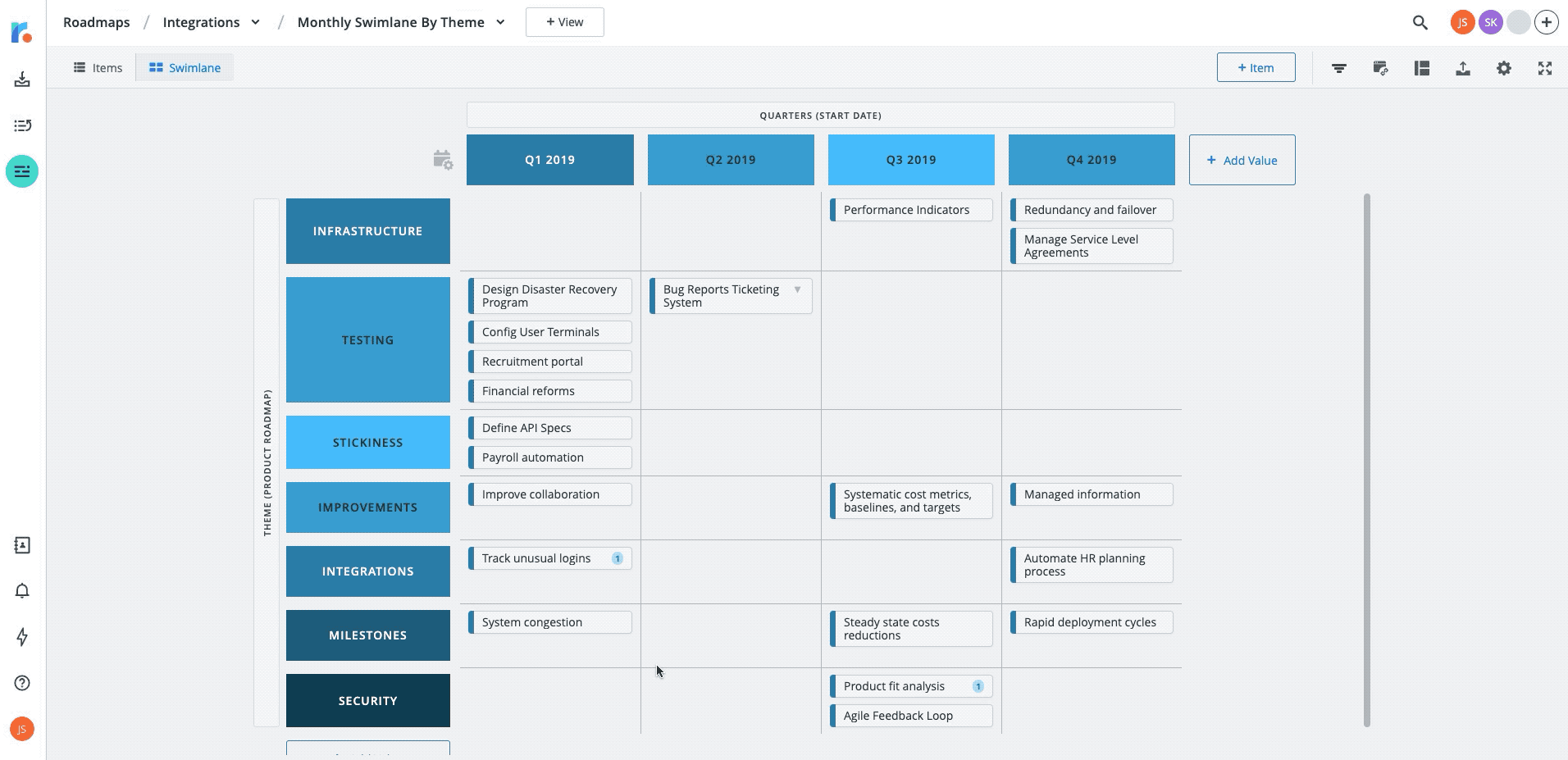
Task: Select the Integrations theme header
Action: coord(368,571)
